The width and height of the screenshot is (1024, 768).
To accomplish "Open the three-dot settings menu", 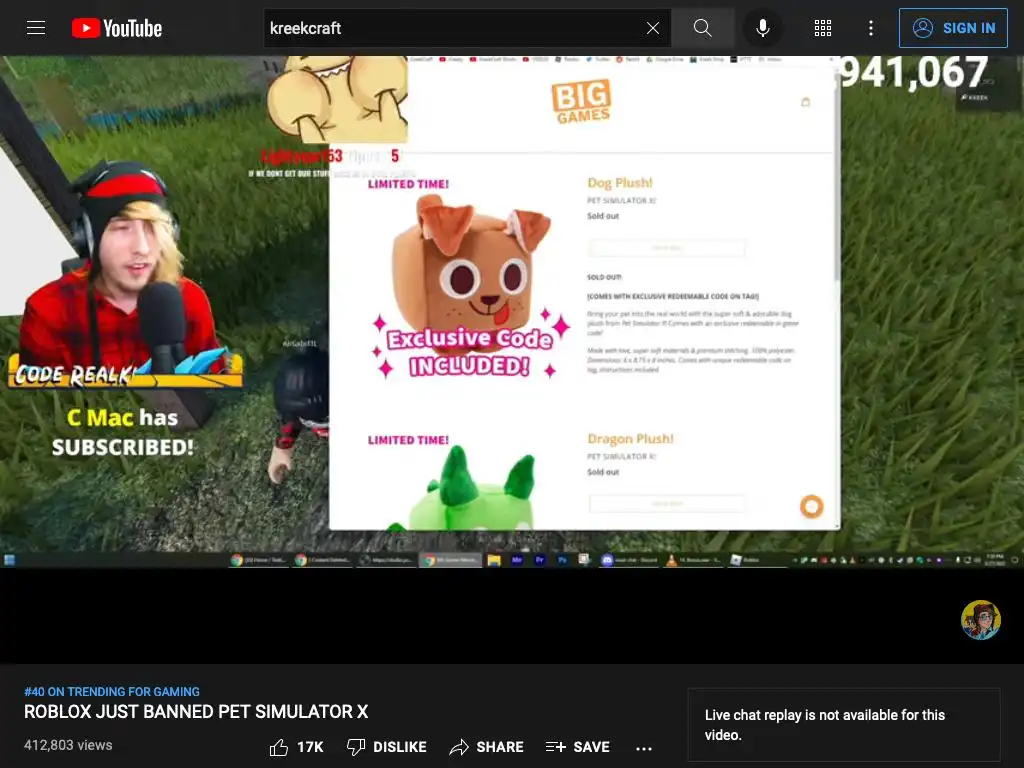I will pos(871,28).
